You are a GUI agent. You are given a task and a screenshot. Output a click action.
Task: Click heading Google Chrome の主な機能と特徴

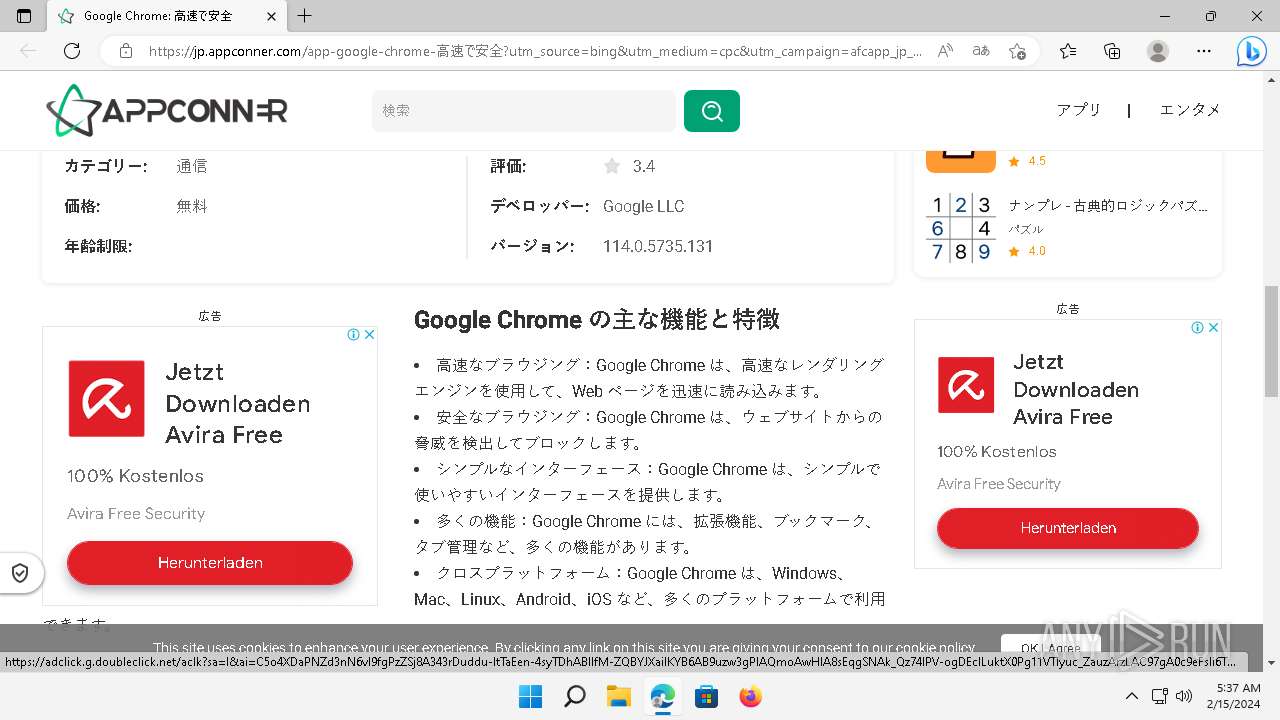[x=596, y=320]
